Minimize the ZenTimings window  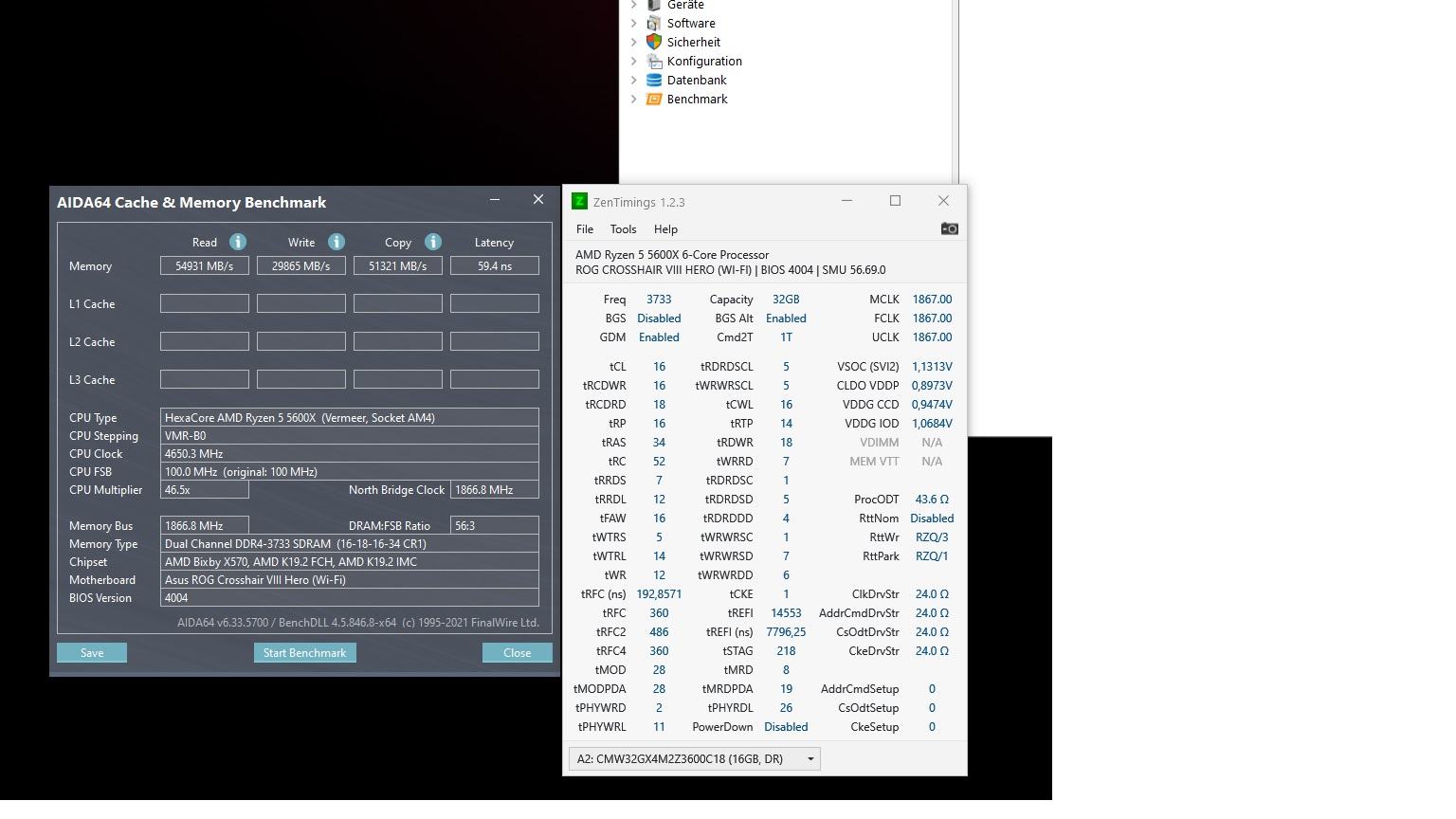tap(846, 201)
